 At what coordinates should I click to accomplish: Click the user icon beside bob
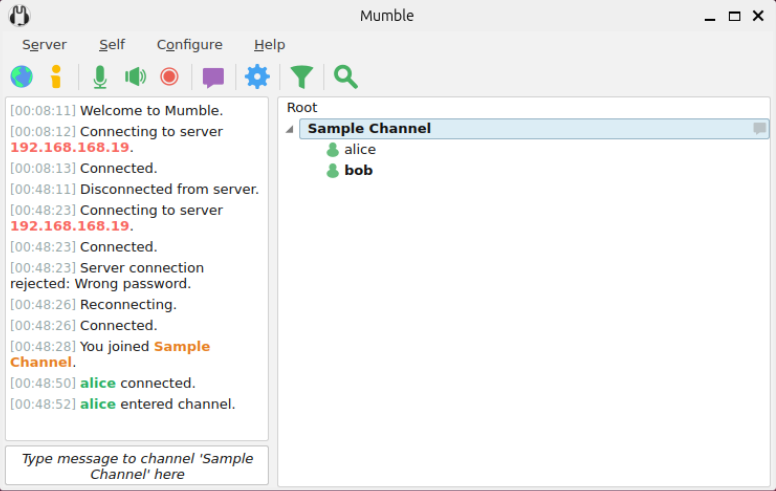[x=333, y=170]
